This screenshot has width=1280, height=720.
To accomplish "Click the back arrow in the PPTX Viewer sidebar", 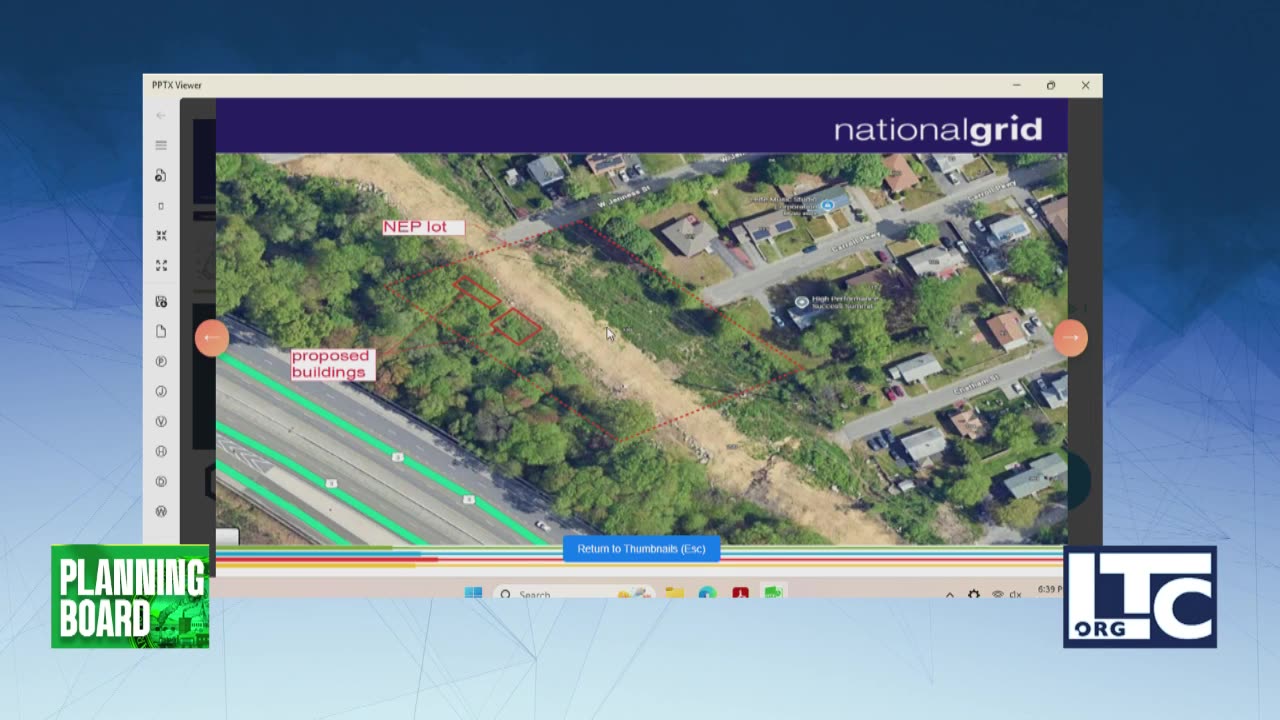I will 161,115.
